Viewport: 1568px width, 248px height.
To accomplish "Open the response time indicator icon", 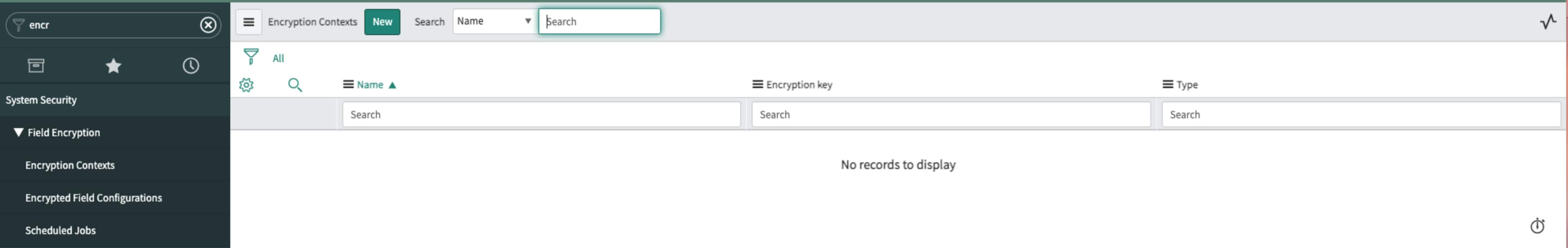I will (x=1538, y=226).
